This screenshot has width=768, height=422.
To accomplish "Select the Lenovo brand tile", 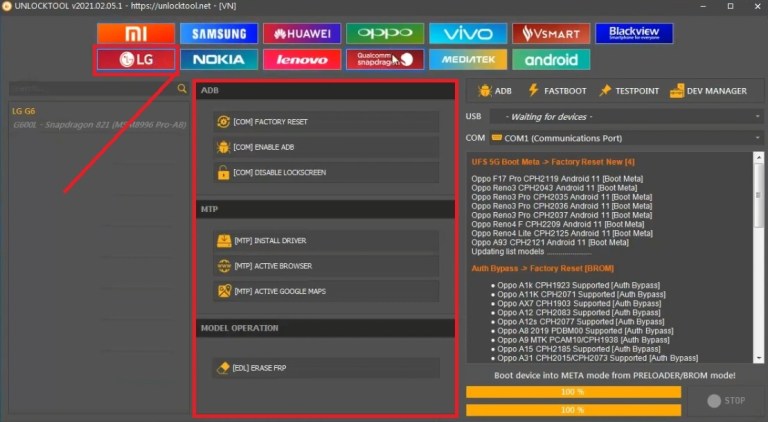I will 302,59.
